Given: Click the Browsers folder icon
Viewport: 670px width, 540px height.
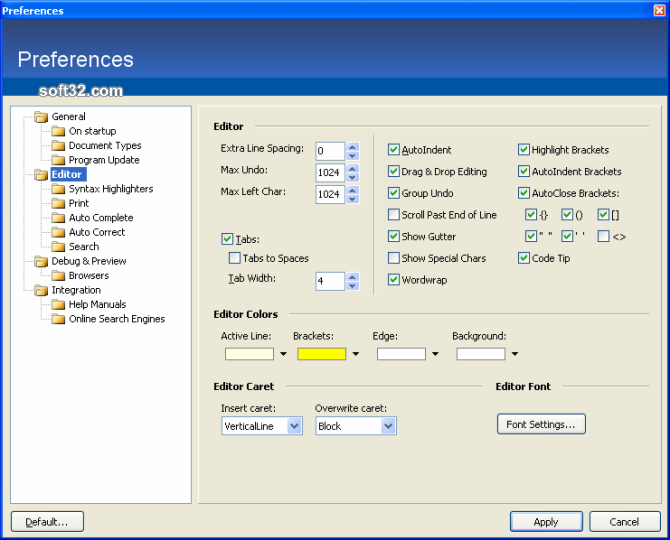Looking at the screenshot, I should [58, 276].
